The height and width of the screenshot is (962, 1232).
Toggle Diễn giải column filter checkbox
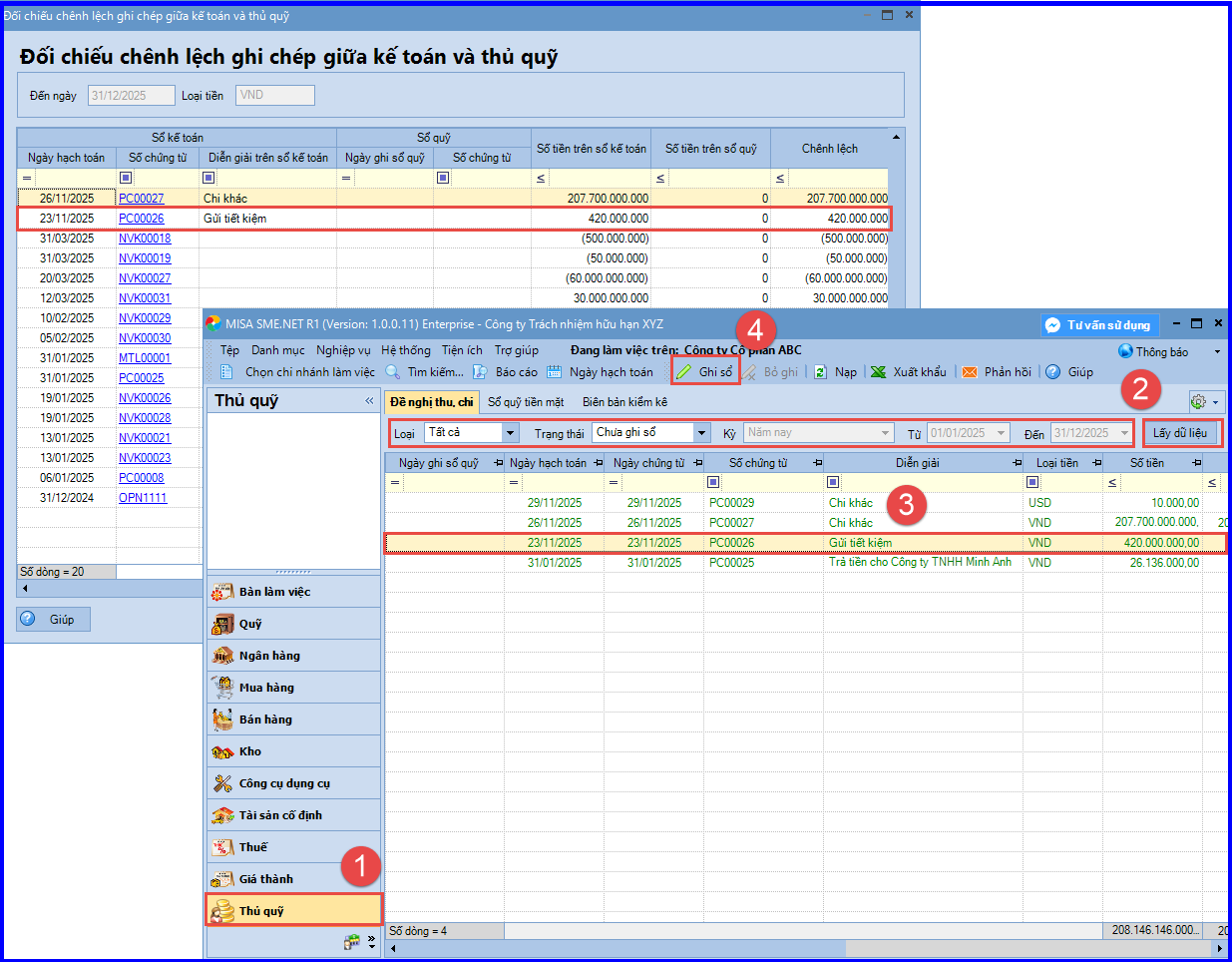pos(833,482)
